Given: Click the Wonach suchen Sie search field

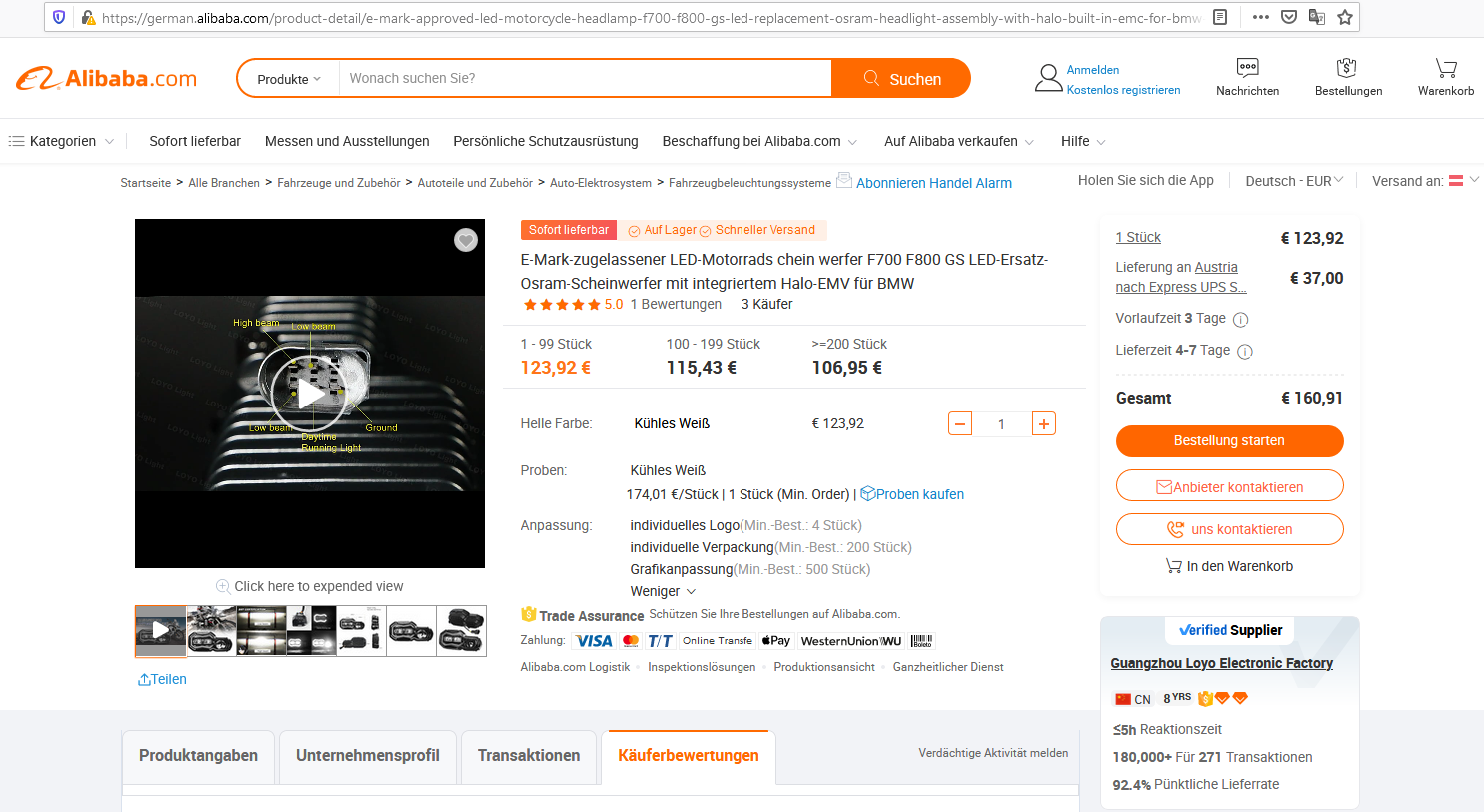Looking at the screenshot, I should pyautogui.click(x=585, y=78).
